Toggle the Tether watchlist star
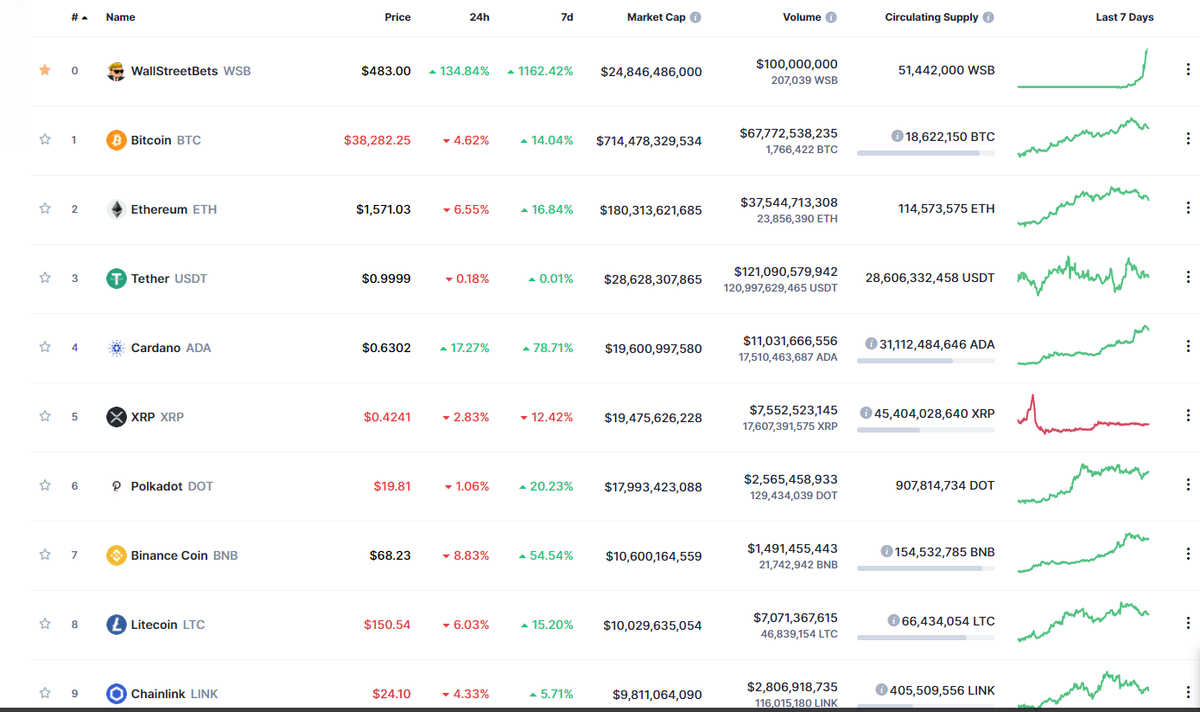The image size is (1200, 712). (45, 278)
